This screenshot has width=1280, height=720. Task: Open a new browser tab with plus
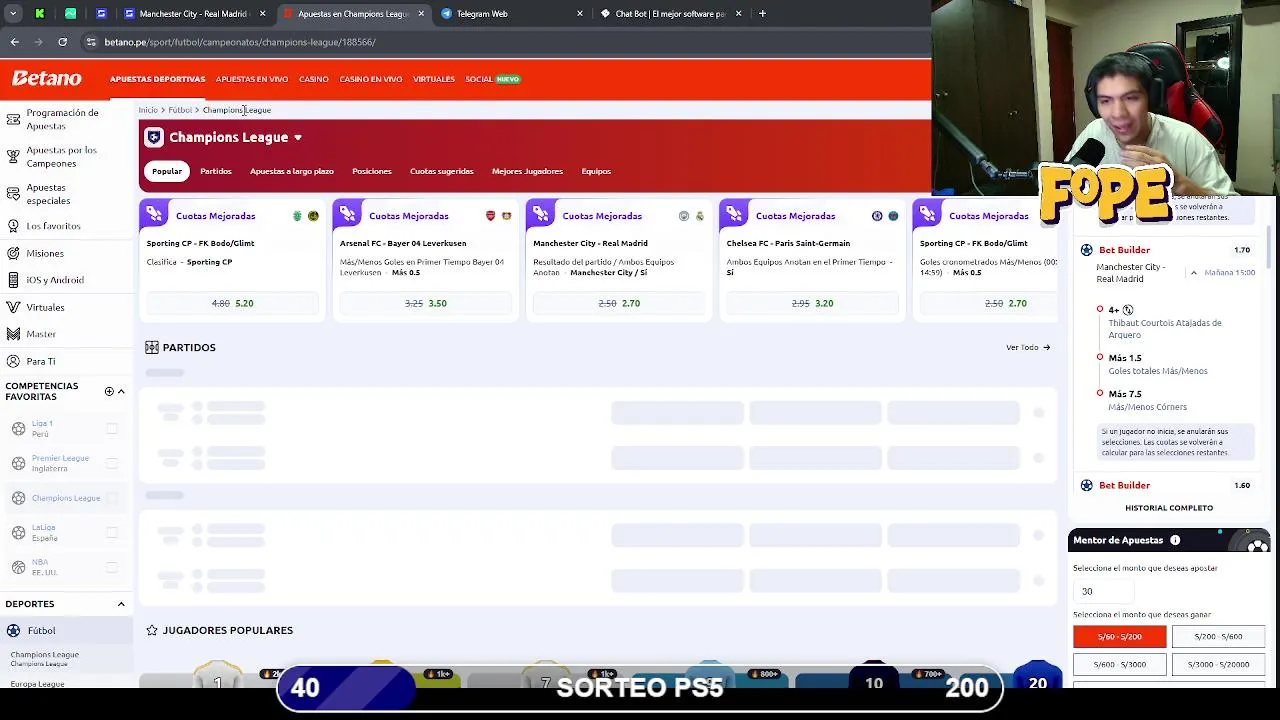click(x=762, y=14)
